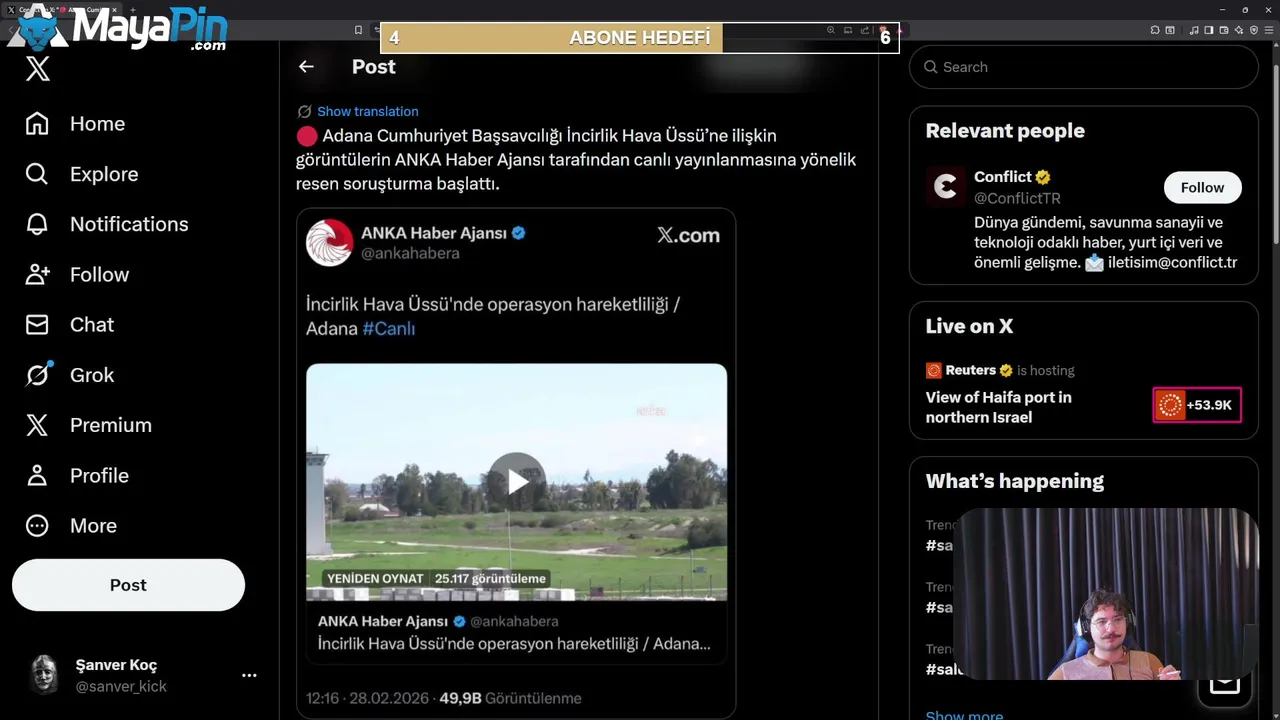
Task: Open the browser extensions puzzle icon
Action: pos(1155,30)
